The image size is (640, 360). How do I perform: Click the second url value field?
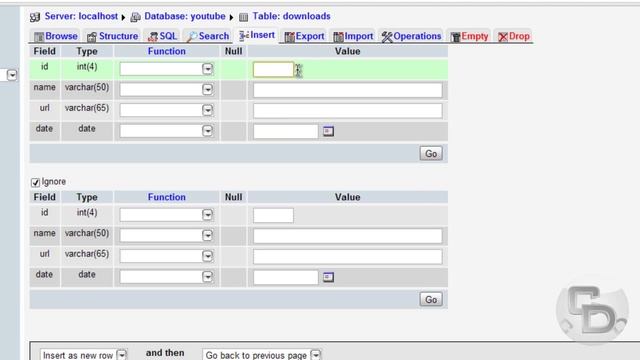point(347,257)
